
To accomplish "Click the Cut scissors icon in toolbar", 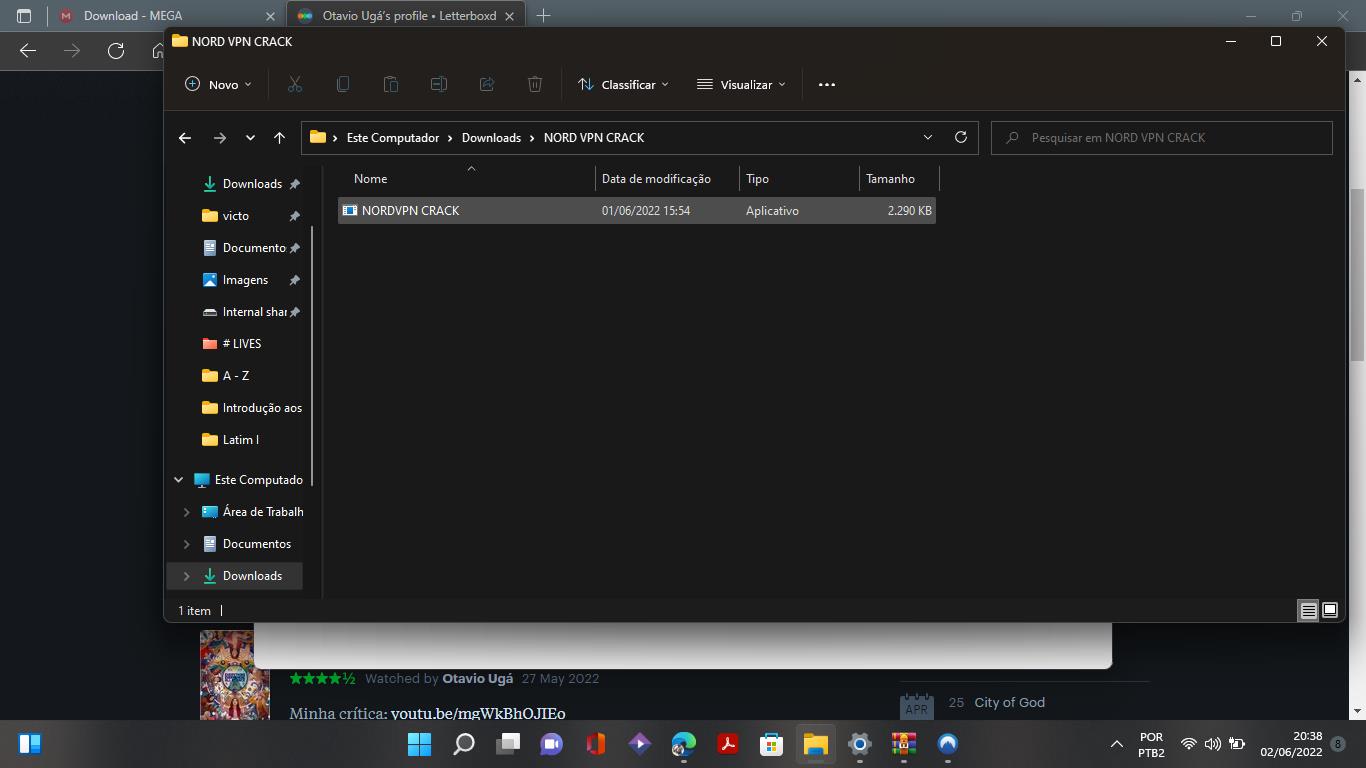I will click(x=294, y=85).
